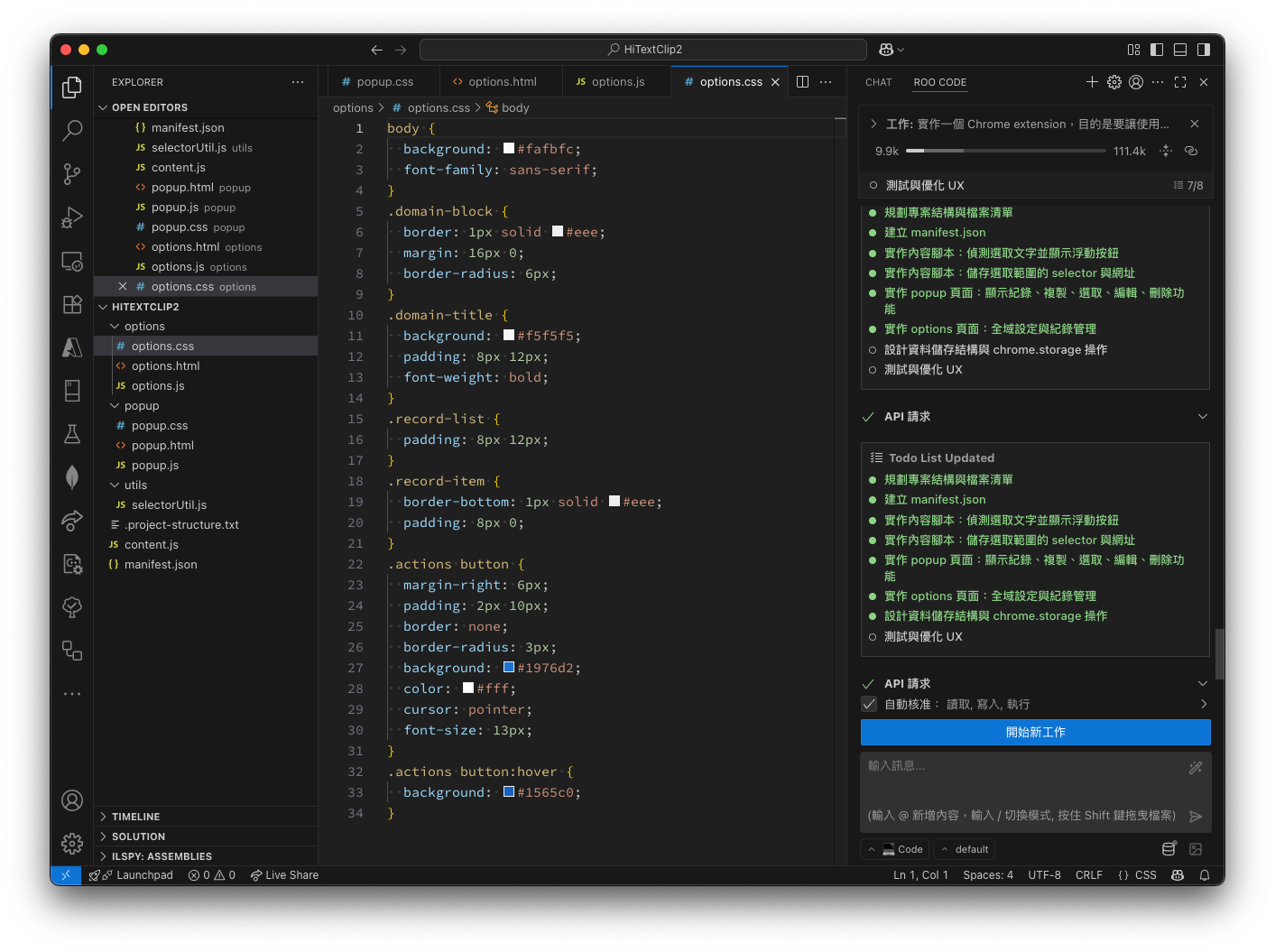Click Launchpad in the status bar

(x=132, y=875)
